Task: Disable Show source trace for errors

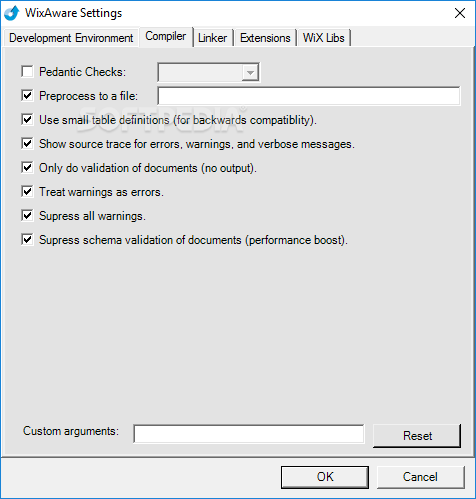Action: click(x=27, y=144)
